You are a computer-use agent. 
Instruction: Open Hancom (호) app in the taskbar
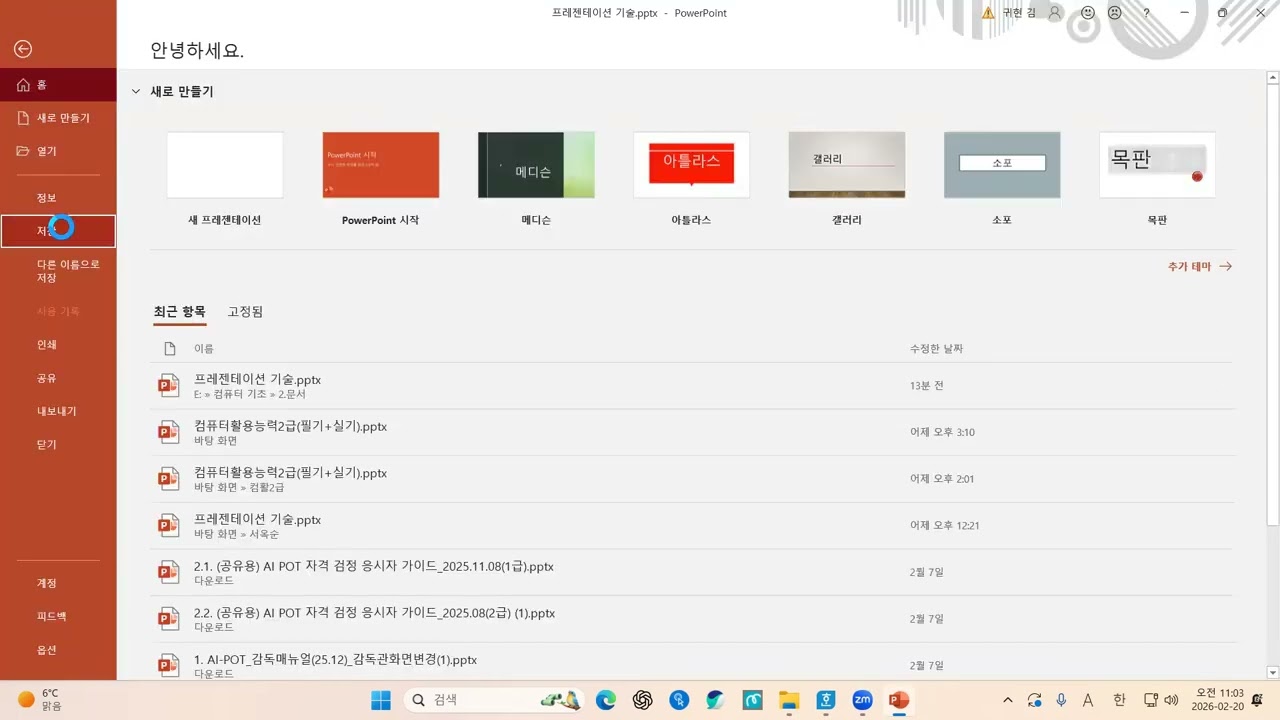pos(826,700)
